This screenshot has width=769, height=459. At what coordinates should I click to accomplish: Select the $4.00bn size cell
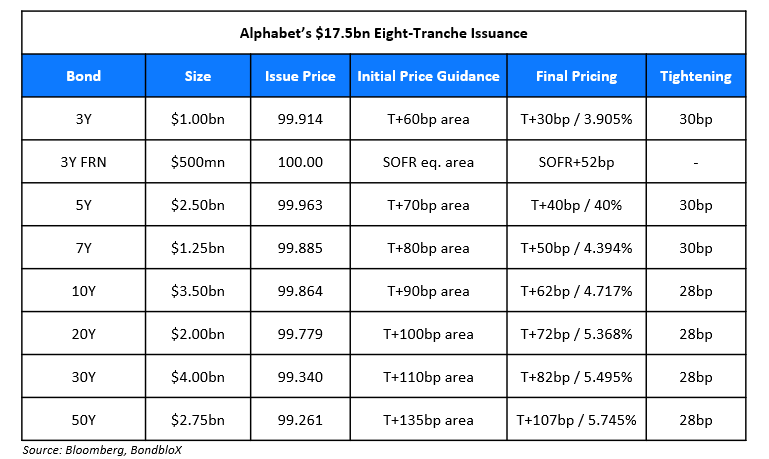(198, 377)
